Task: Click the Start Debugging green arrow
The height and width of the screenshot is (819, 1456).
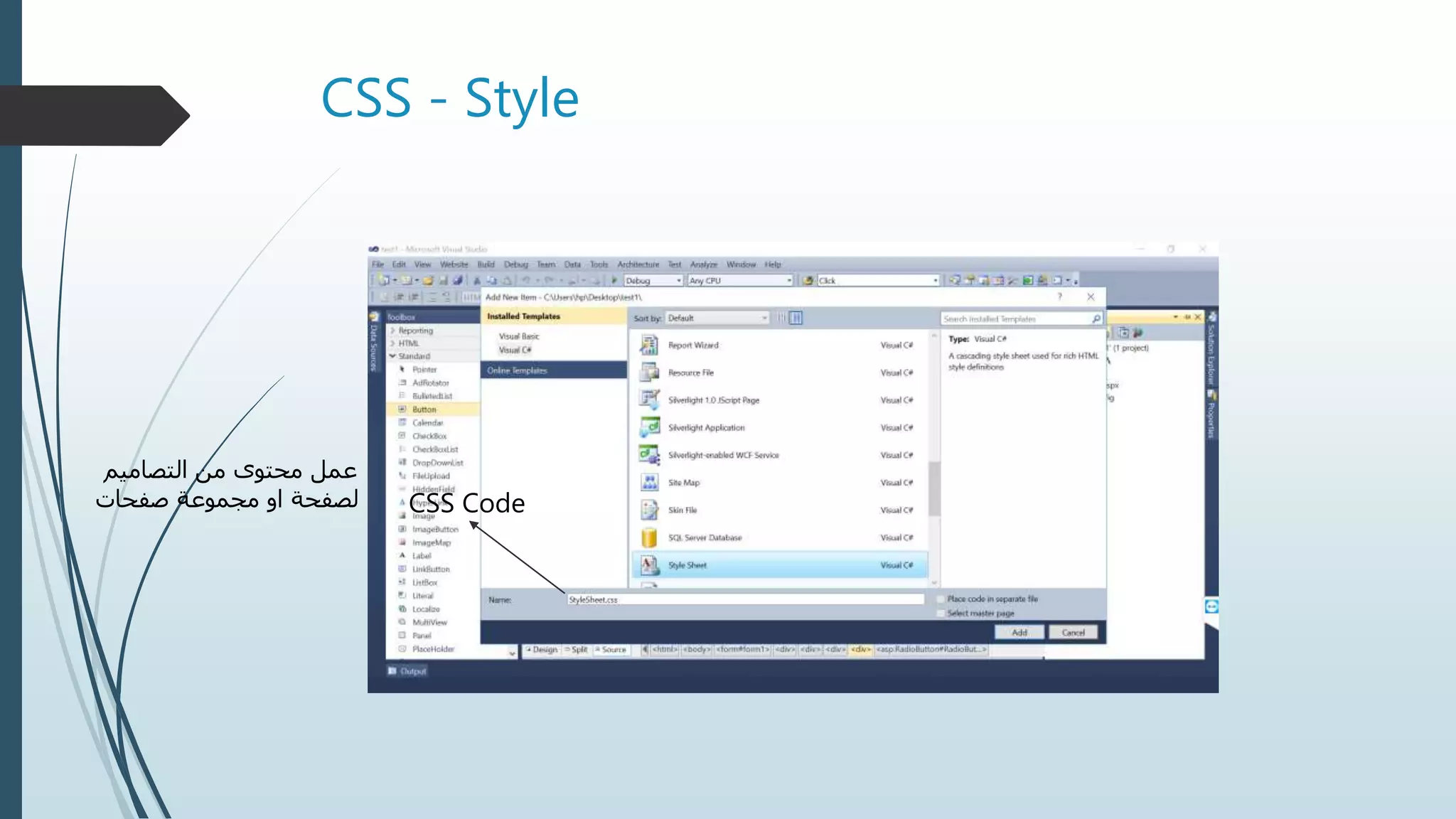Action: (614, 281)
